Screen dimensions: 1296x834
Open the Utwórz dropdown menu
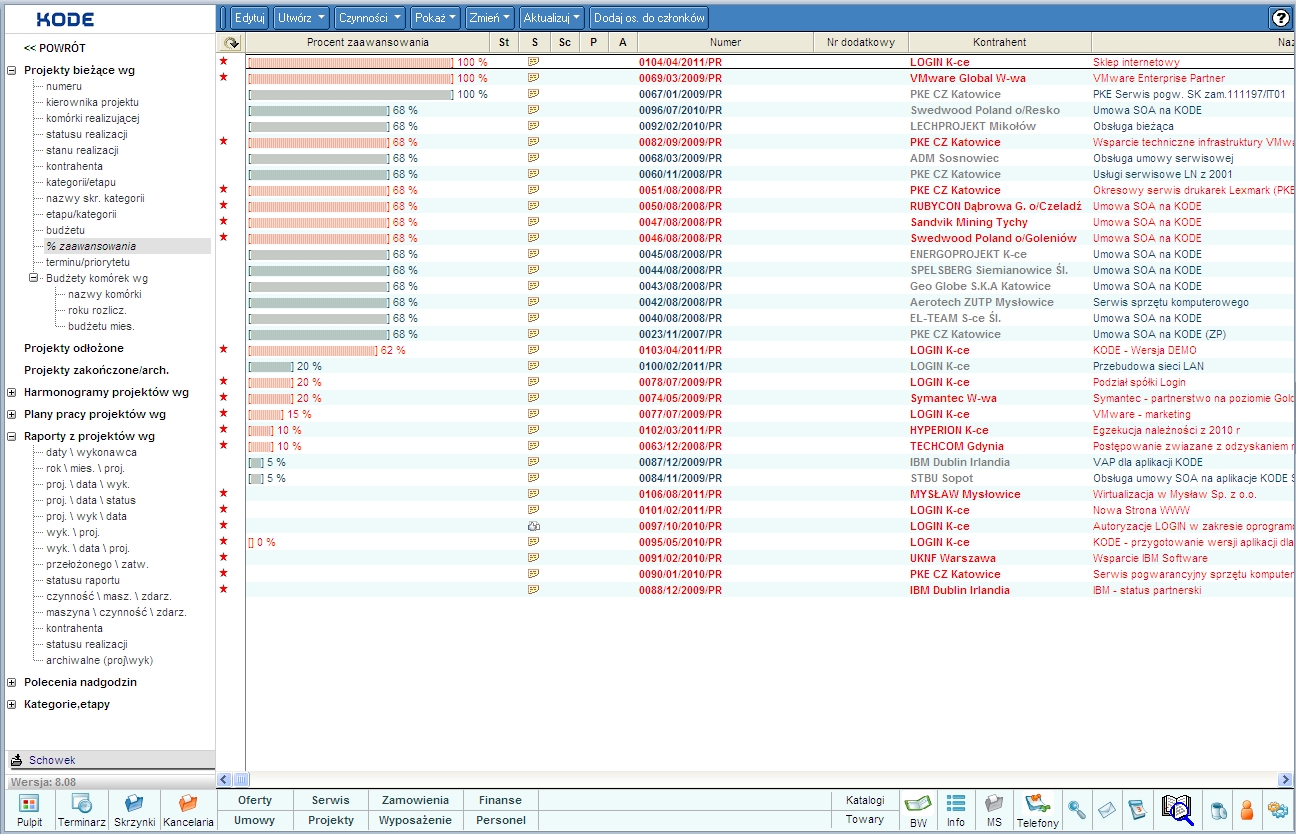pyautogui.click(x=301, y=17)
